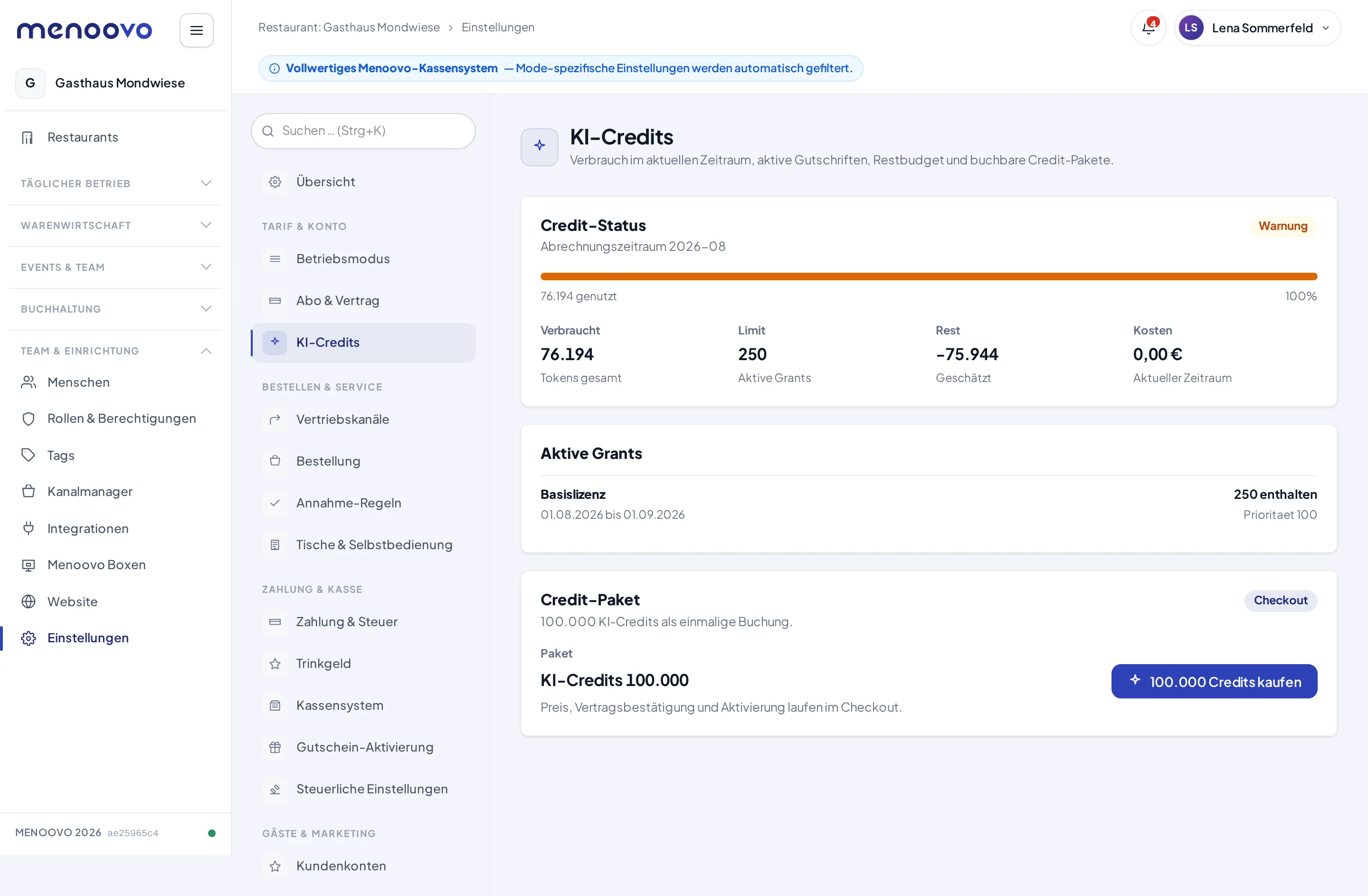Screen dimensions: 1368x896
Task: Open the Kassensystem settings
Action: coord(363,705)
